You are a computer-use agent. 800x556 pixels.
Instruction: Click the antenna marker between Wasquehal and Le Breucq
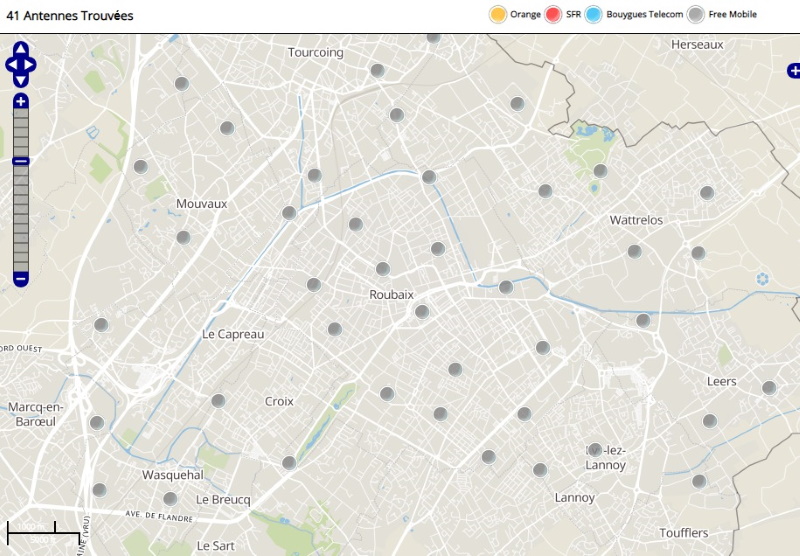click(170, 498)
